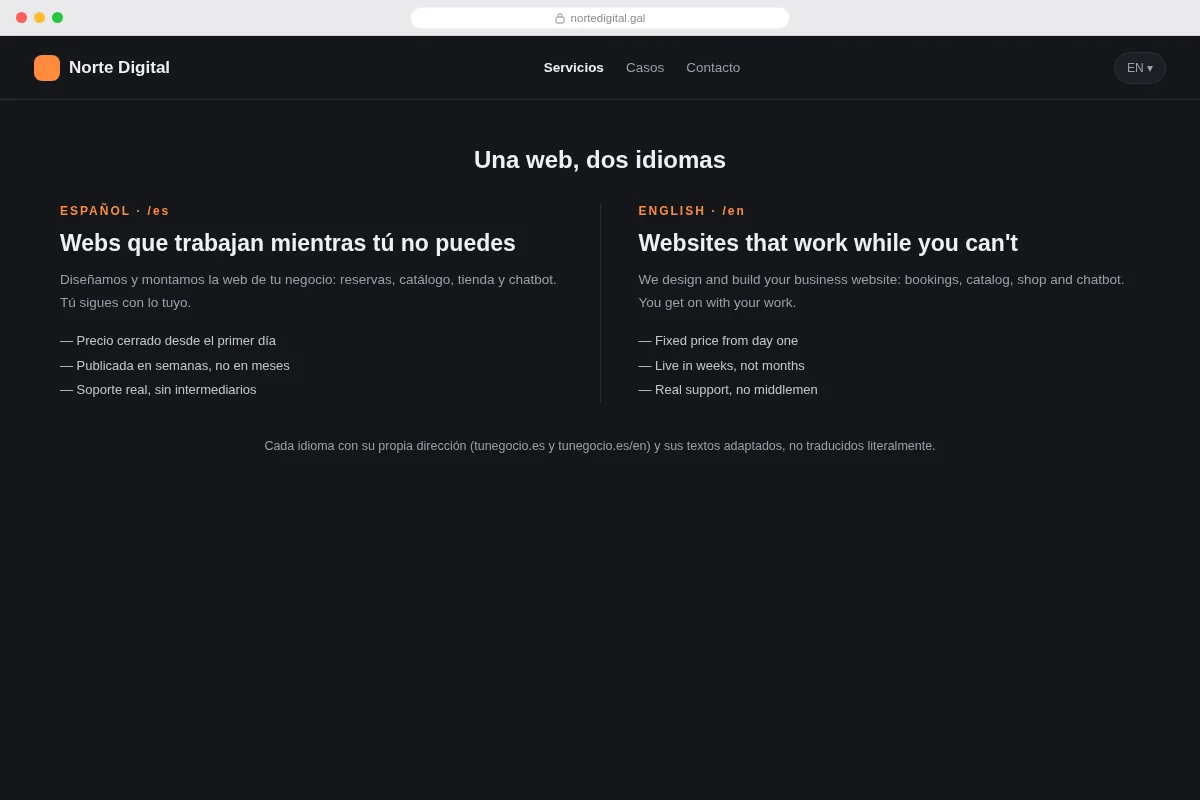1200x800 pixels.
Task: Click the orange Norte Digital logo icon
Action: click(x=47, y=68)
